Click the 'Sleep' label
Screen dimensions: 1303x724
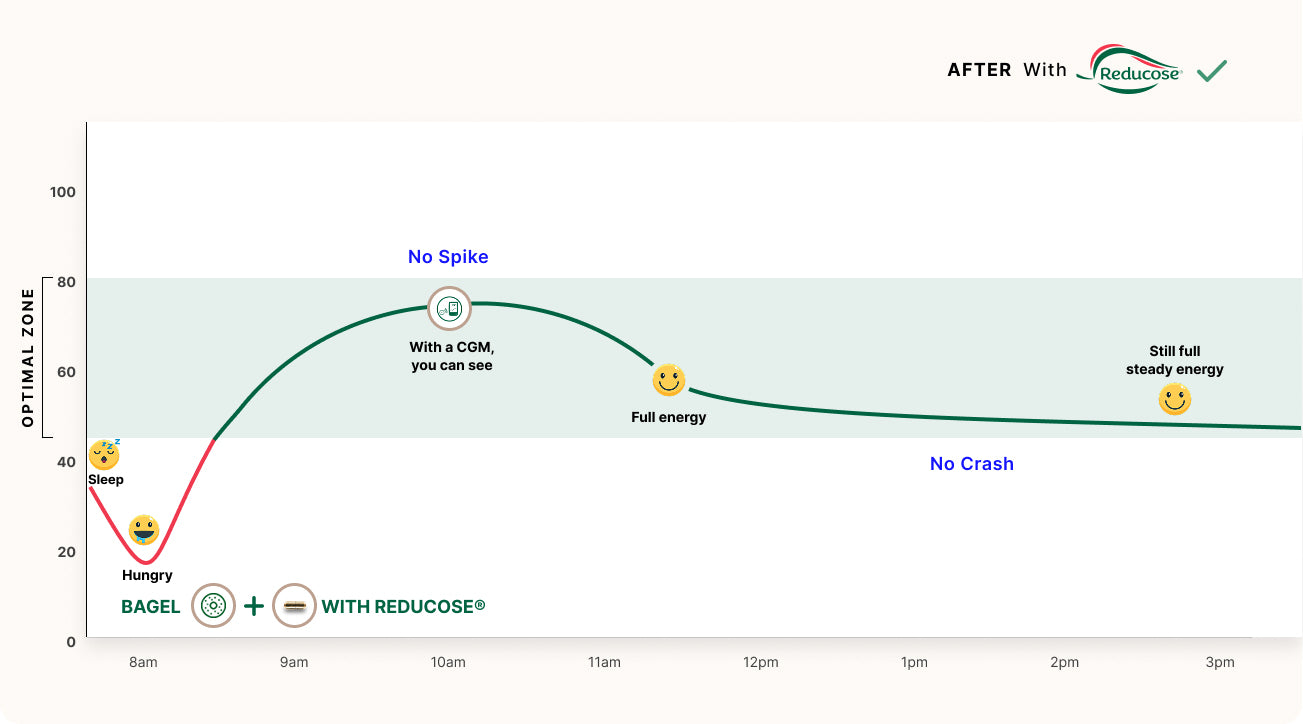point(106,479)
